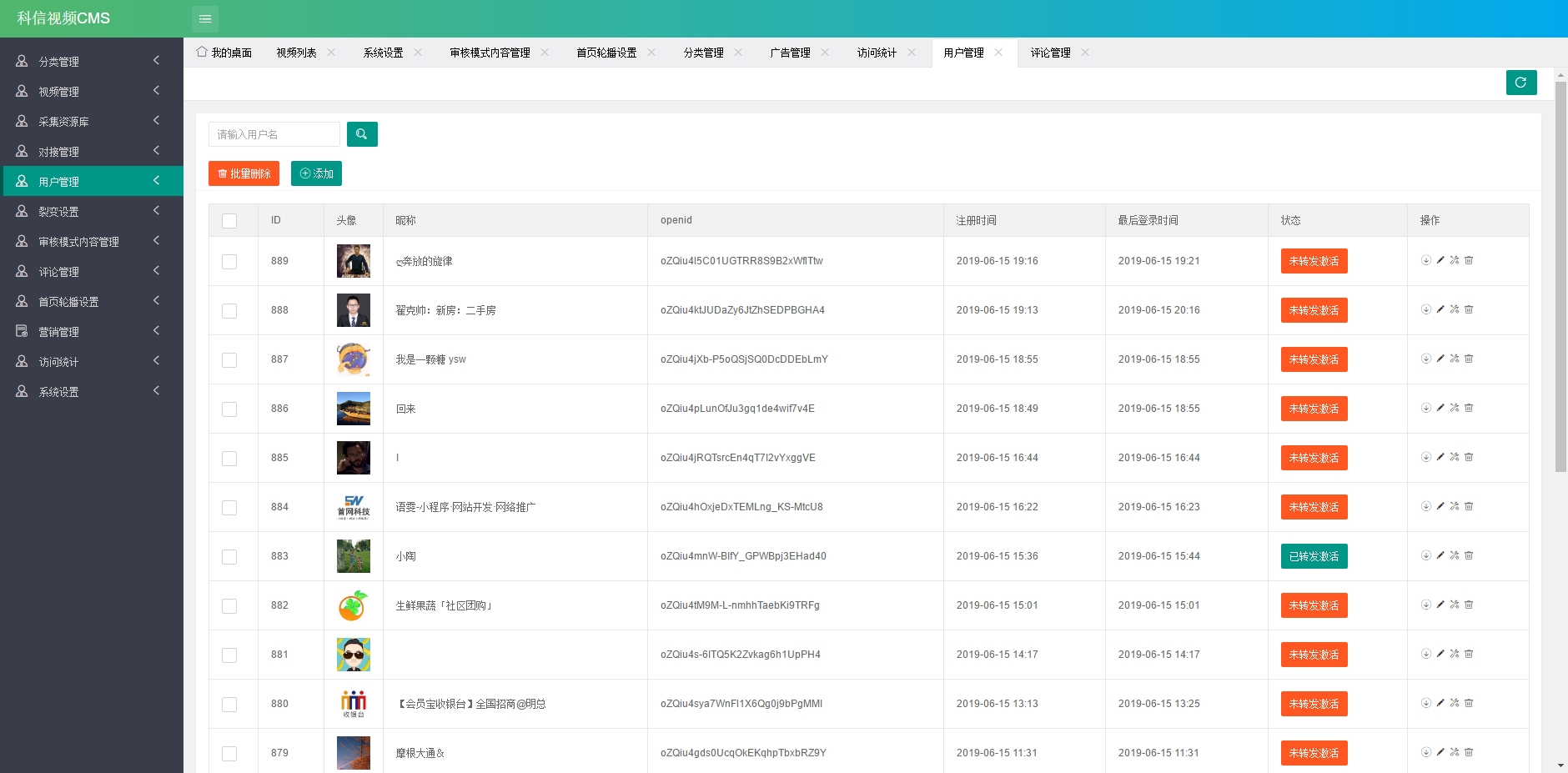Image resolution: width=1568 pixels, height=773 pixels.
Task: Click 未转发激活 status for user 880
Action: point(1314,704)
